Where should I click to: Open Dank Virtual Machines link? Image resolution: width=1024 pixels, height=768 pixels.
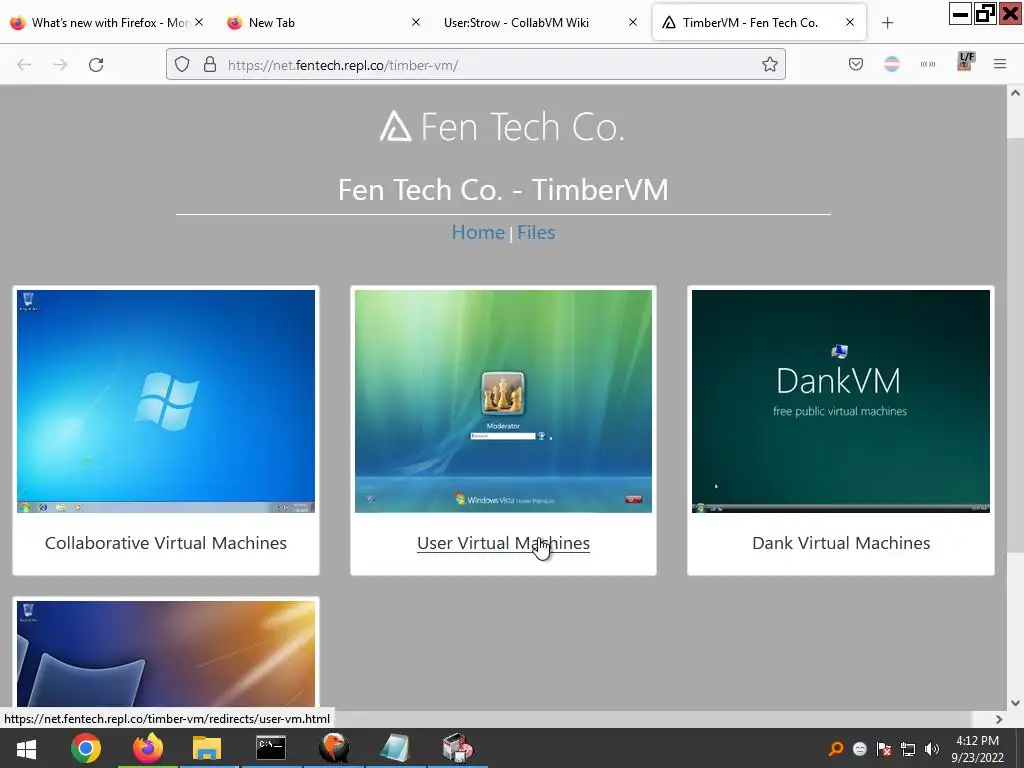point(840,543)
